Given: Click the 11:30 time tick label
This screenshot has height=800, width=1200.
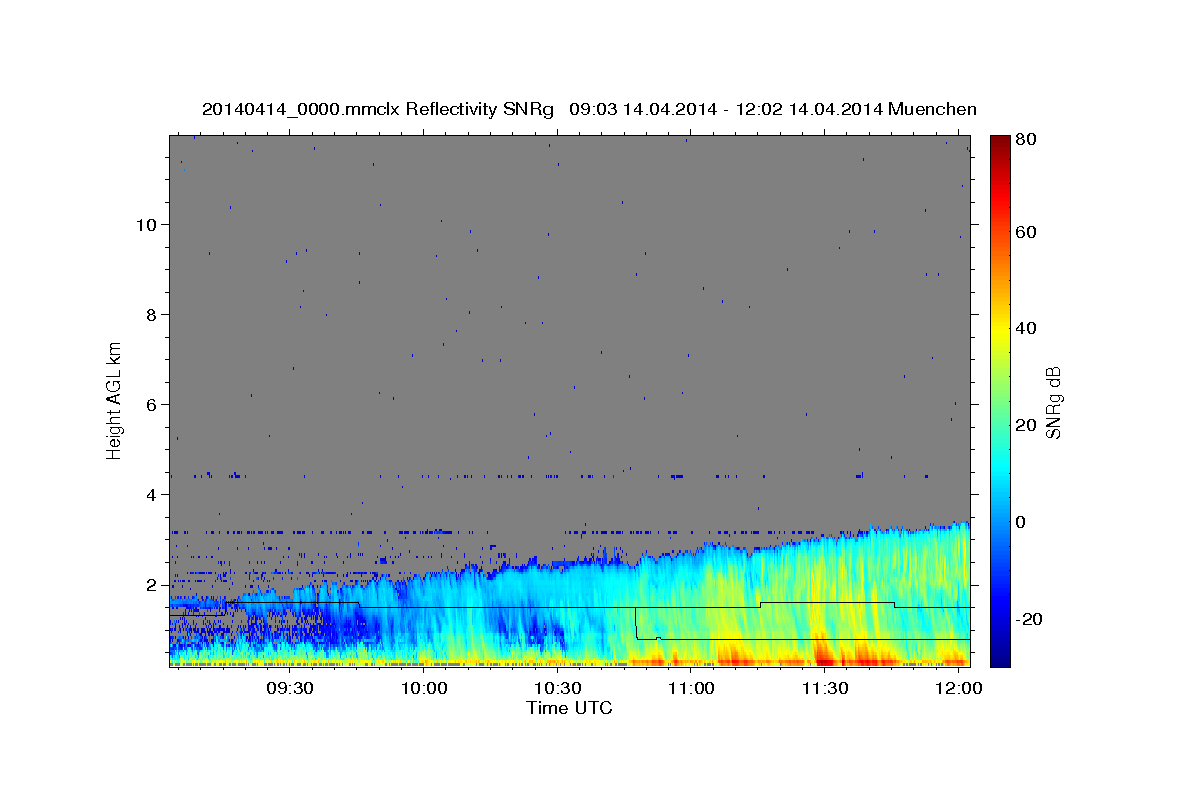Looking at the screenshot, I should [x=825, y=688].
